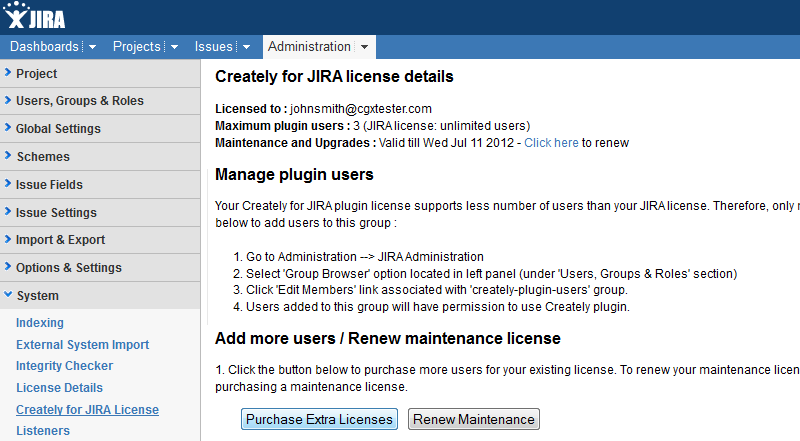Collapse the System section chevron

coord(8,295)
